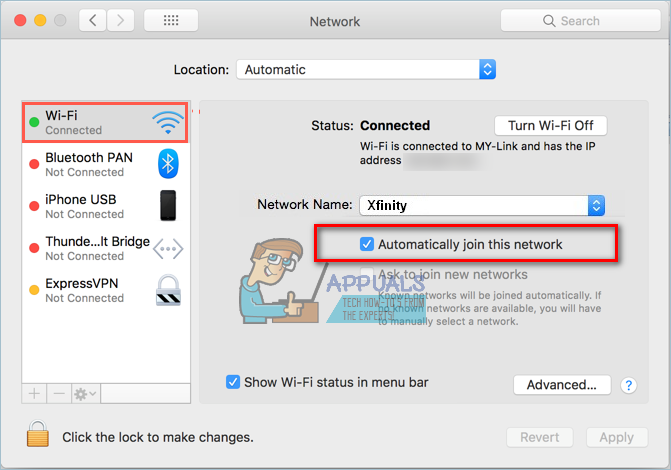Image resolution: width=671 pixels, height=470 pixels.
Task: Open the gear action menu
Action: click(x=86, y=393)
